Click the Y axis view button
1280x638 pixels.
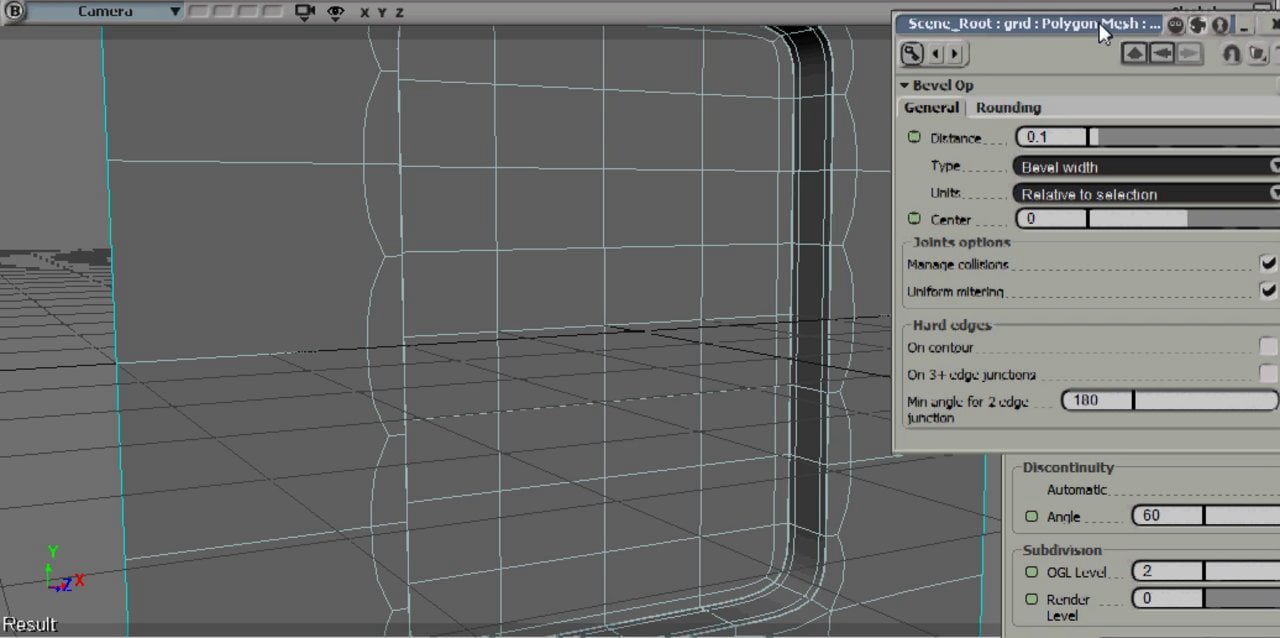coord(382,13)
